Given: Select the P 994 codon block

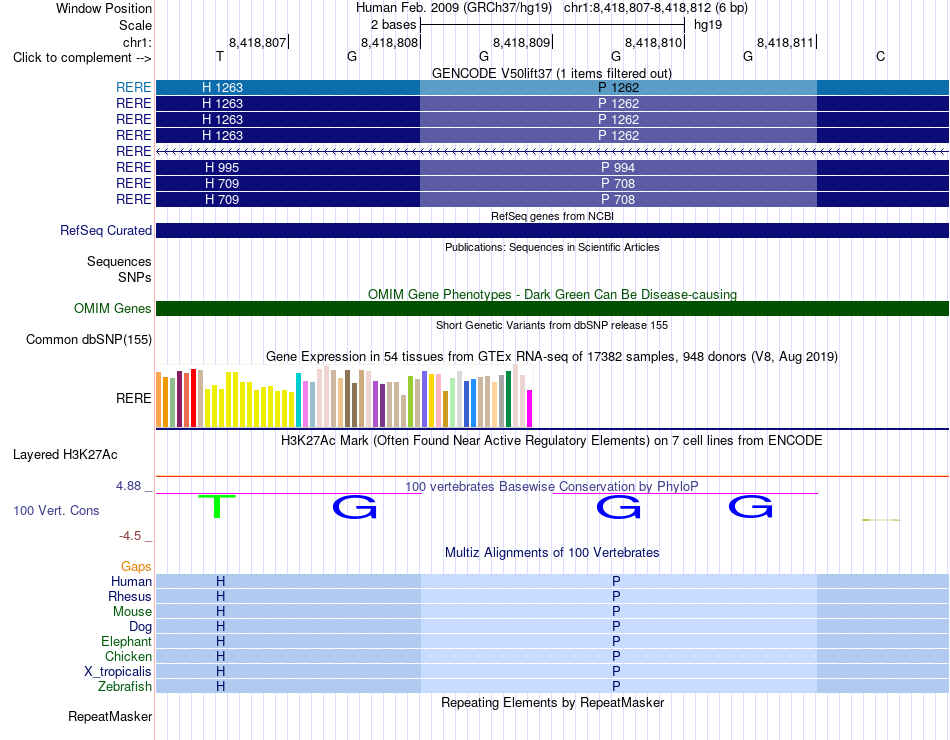Looking at the screenshot, I should click(618, 167).
